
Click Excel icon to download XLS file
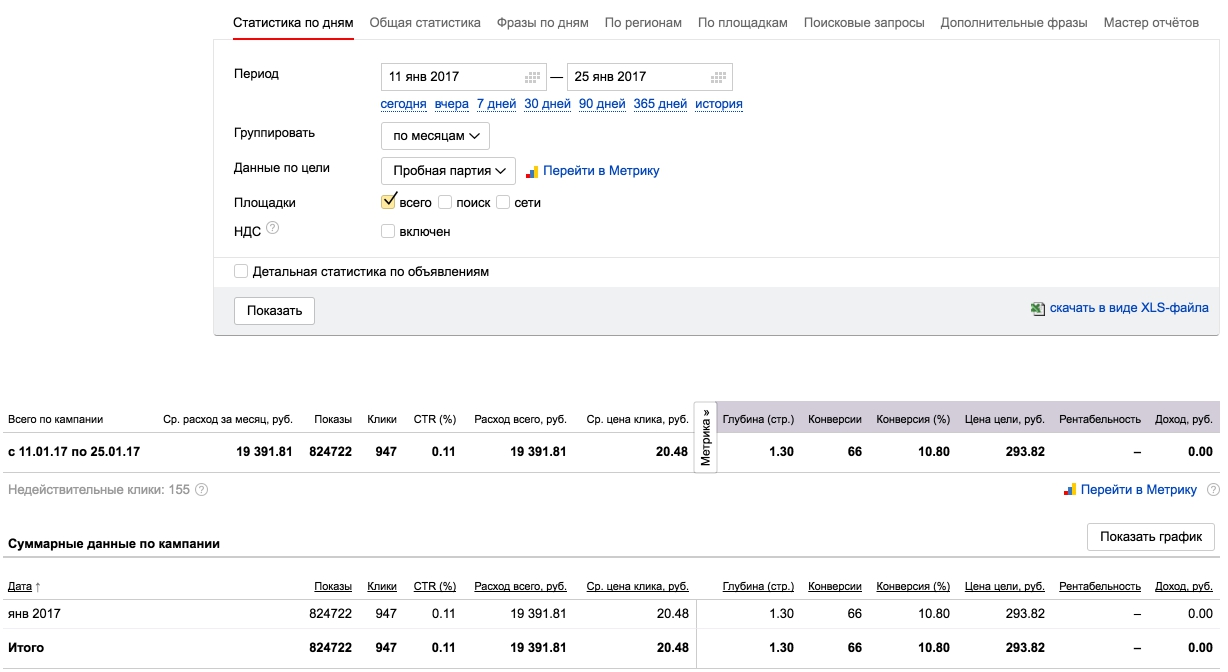(1038, 309)
